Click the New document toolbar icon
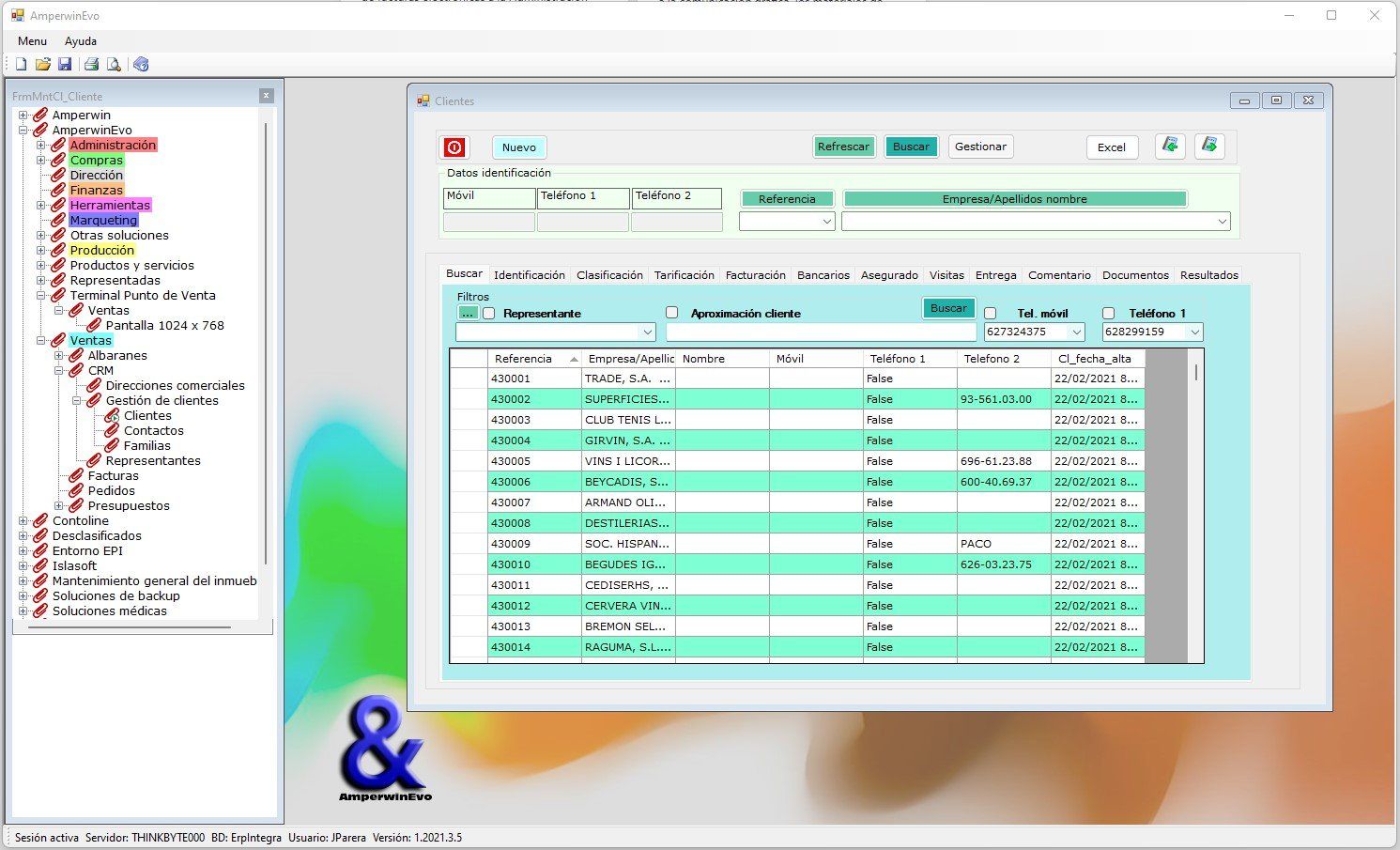Screen dimensions: 1400x850 21,65
